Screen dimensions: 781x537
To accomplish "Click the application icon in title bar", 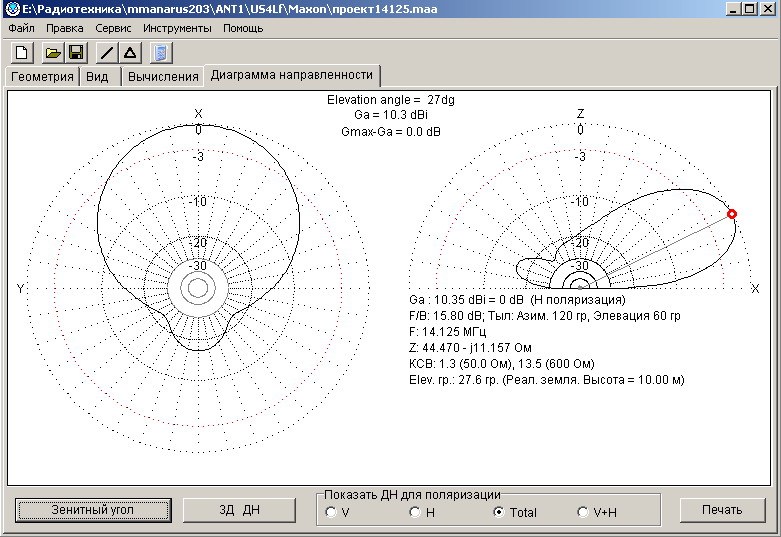I will tap(12, 9).
